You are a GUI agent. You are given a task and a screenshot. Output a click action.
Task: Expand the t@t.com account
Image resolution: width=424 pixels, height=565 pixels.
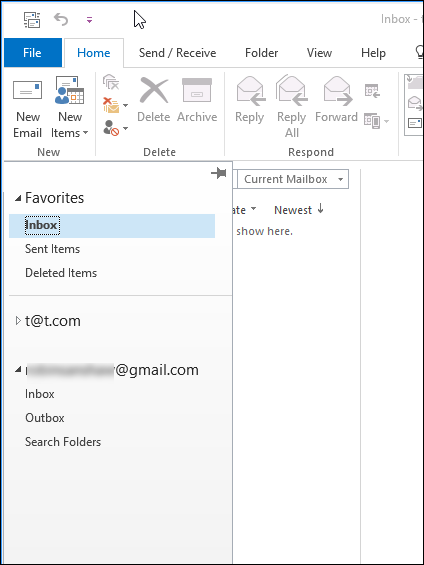point(18,321)
